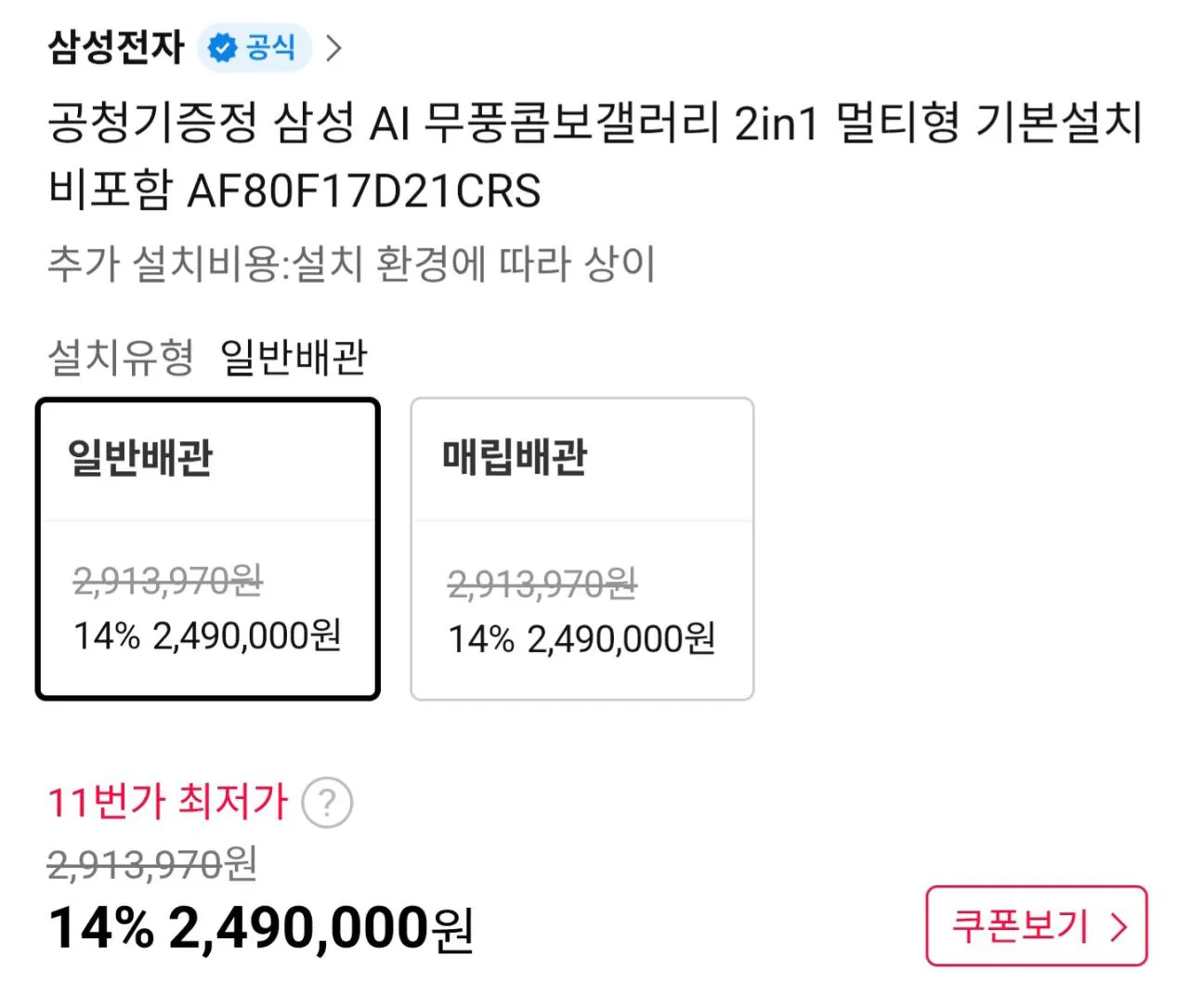Click the red chevron in the coupon button

coord(1117,925)
